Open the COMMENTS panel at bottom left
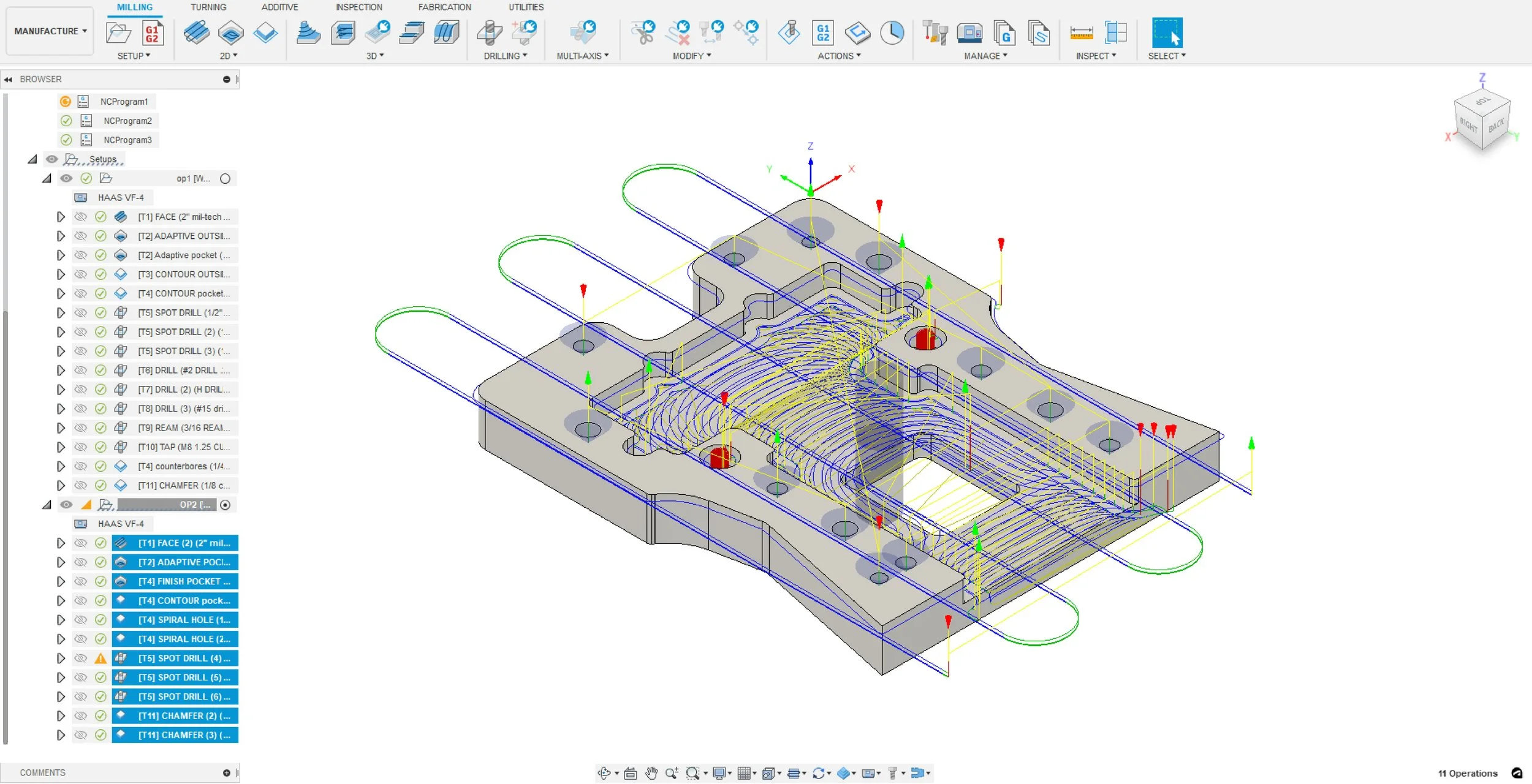 coord(42,772)
